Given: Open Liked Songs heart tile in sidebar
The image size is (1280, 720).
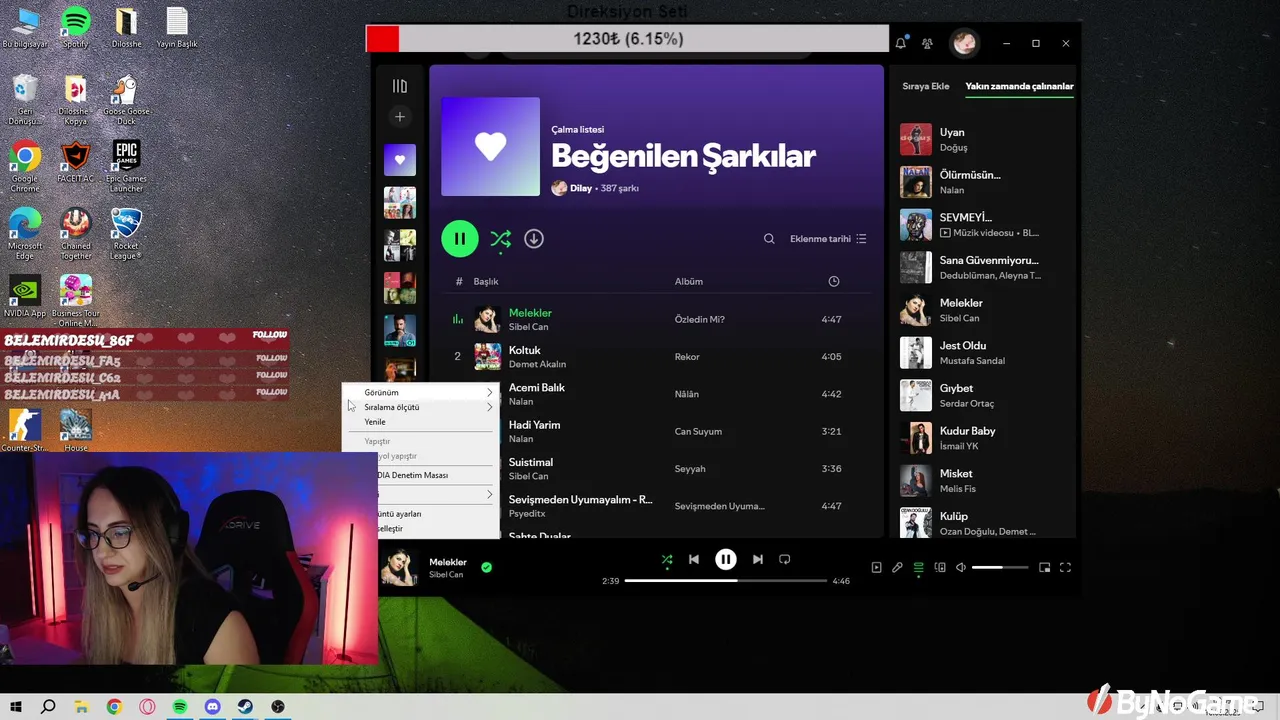Looking at the screenshot, I should [400, 160].
